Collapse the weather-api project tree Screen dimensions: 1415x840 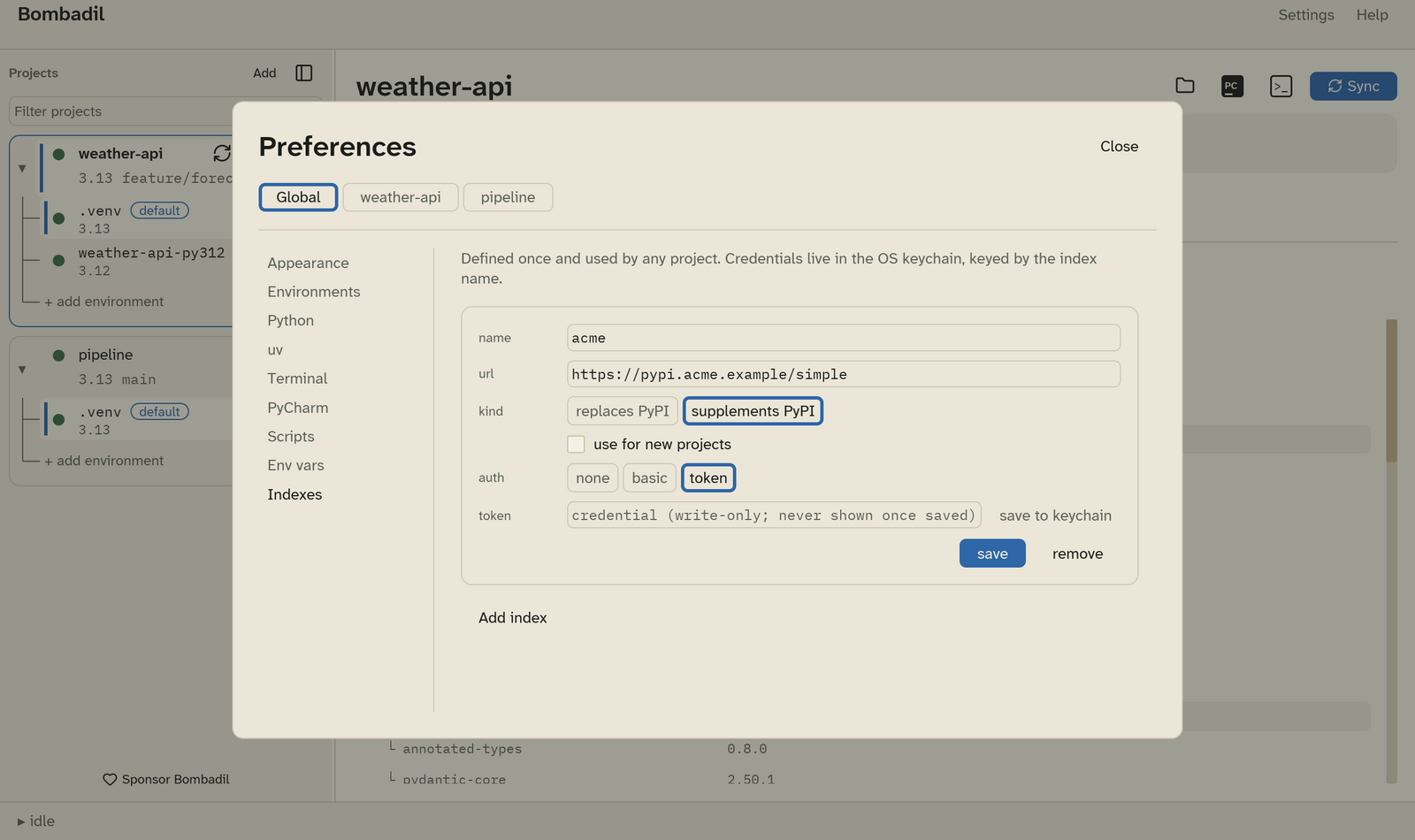point(22,168)
